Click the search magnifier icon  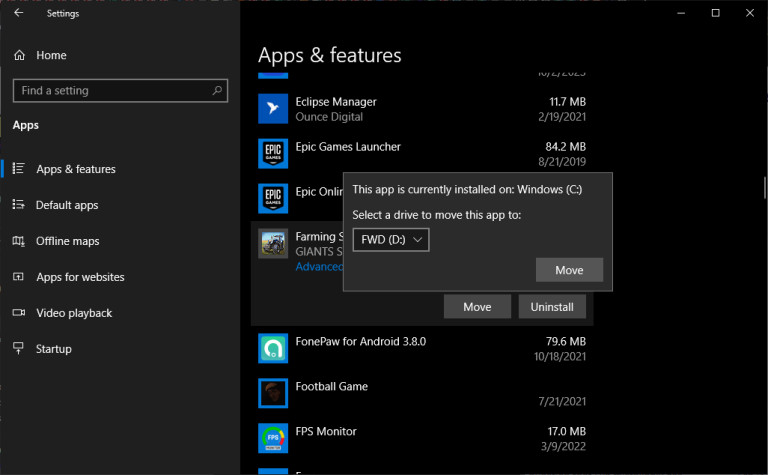point(217,91)
